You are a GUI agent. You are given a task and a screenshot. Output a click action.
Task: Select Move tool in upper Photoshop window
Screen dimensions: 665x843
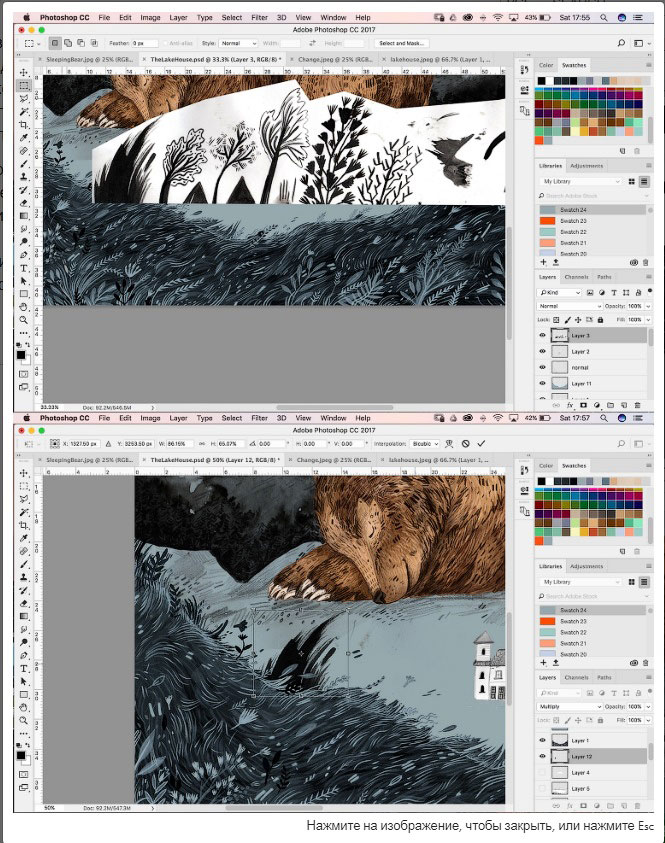24,73
